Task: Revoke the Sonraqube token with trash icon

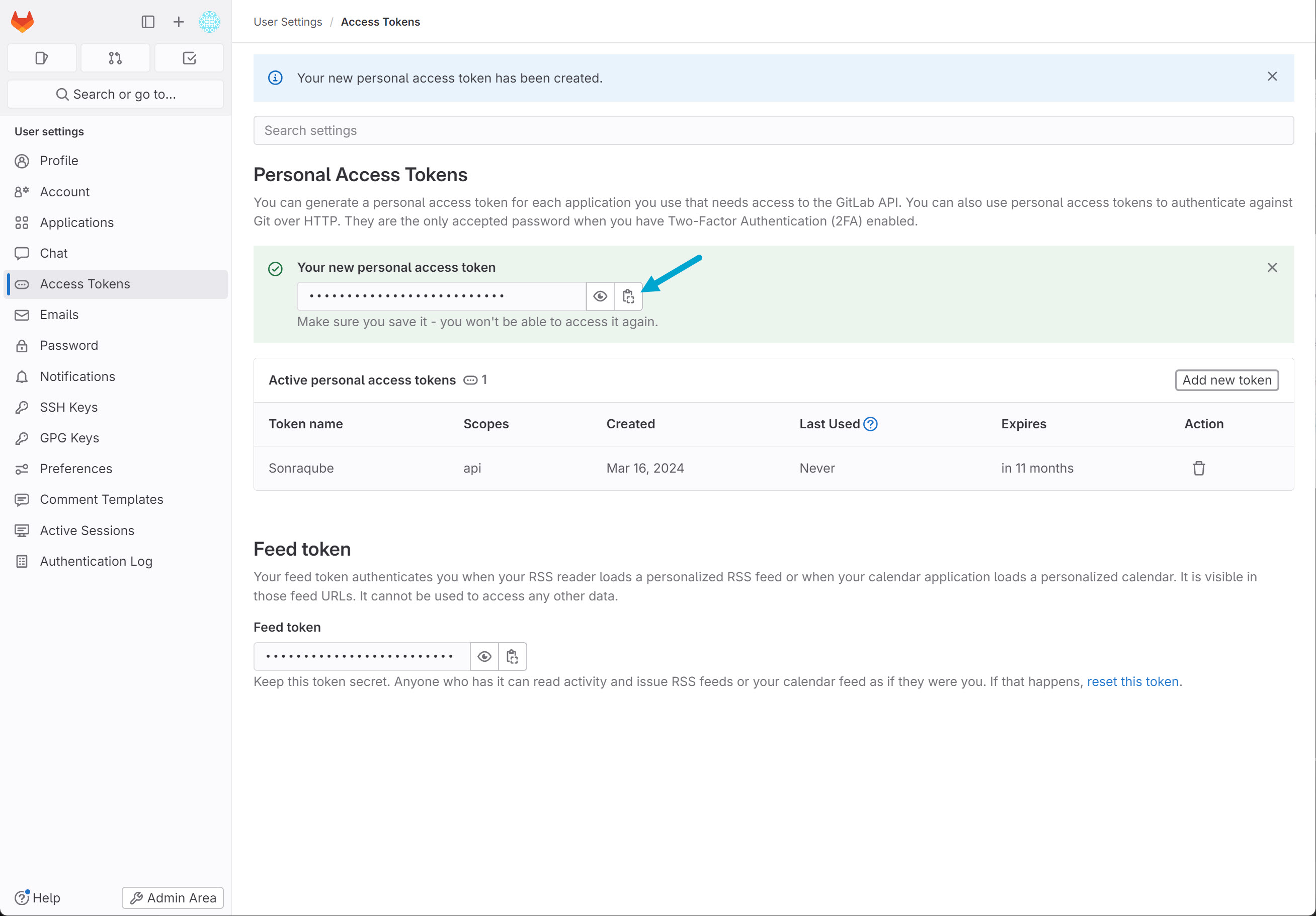Action: (1198, 468)
